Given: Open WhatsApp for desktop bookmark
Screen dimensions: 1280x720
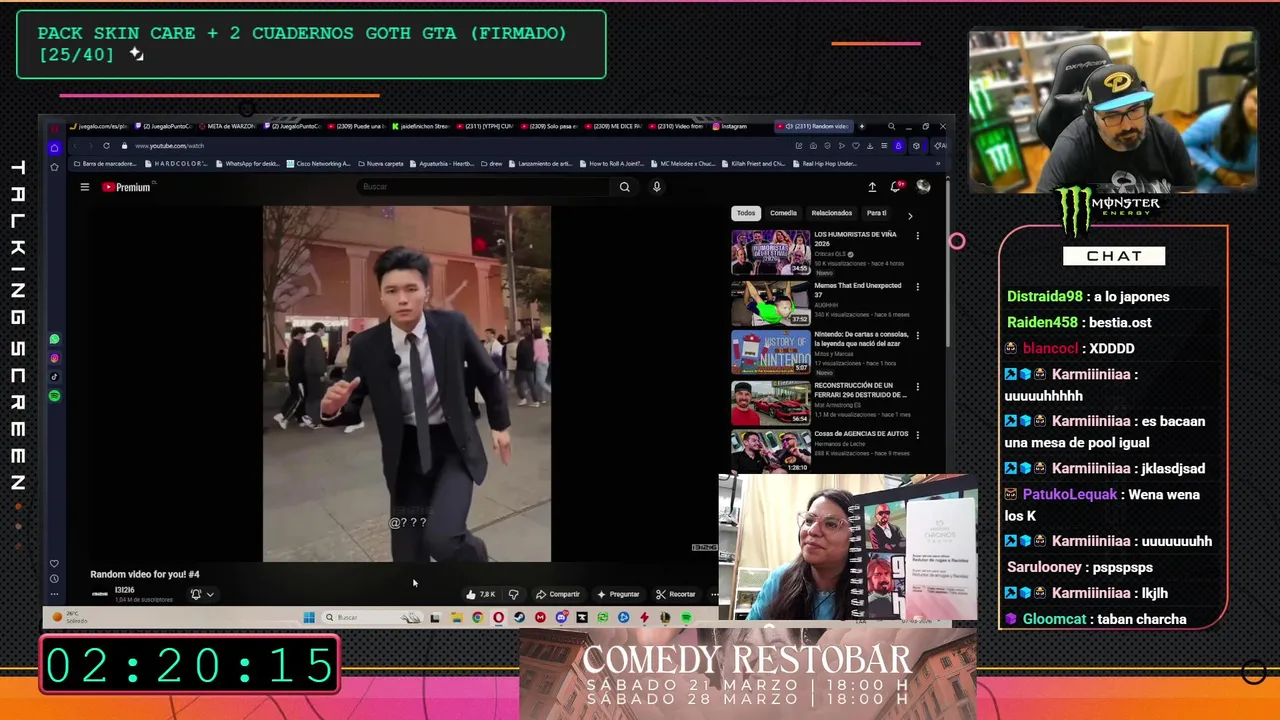Looking at the screenshot, I should coord(248,163).
